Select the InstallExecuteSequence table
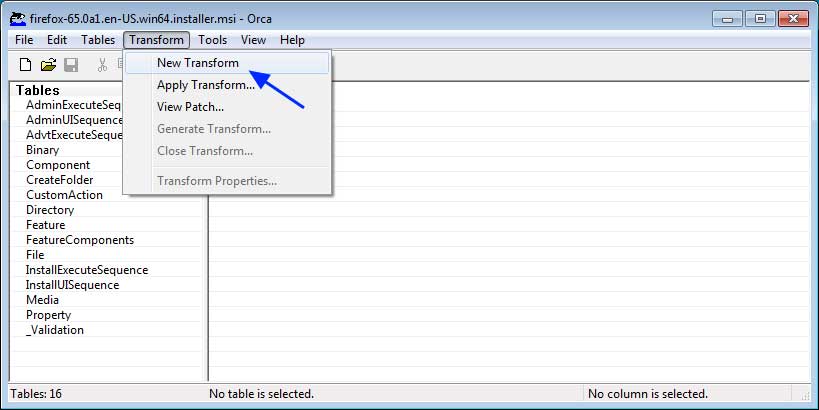 tap(87, 270)
